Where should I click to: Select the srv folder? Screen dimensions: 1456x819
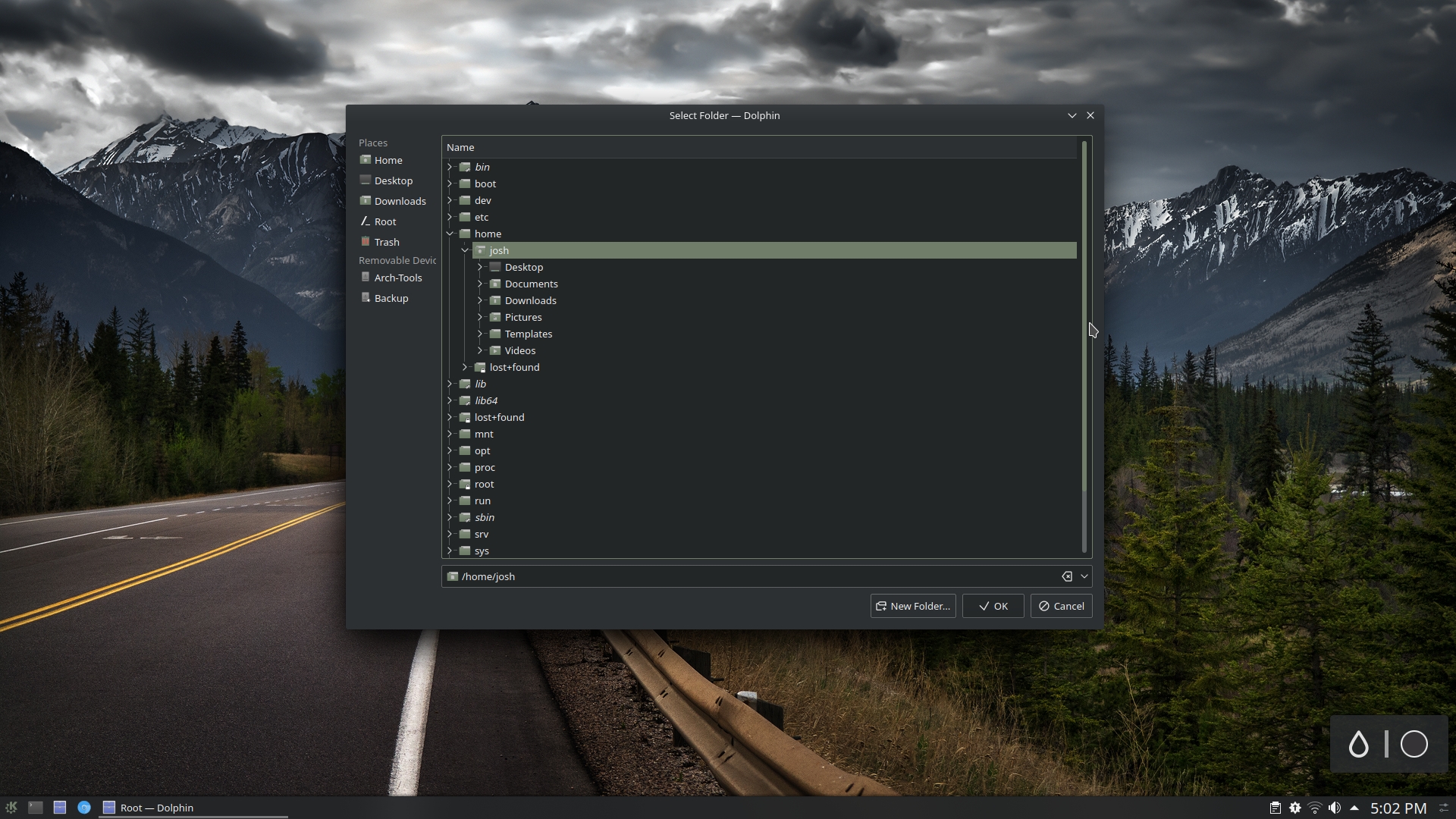pyautogui.click(x=482, y=534)
